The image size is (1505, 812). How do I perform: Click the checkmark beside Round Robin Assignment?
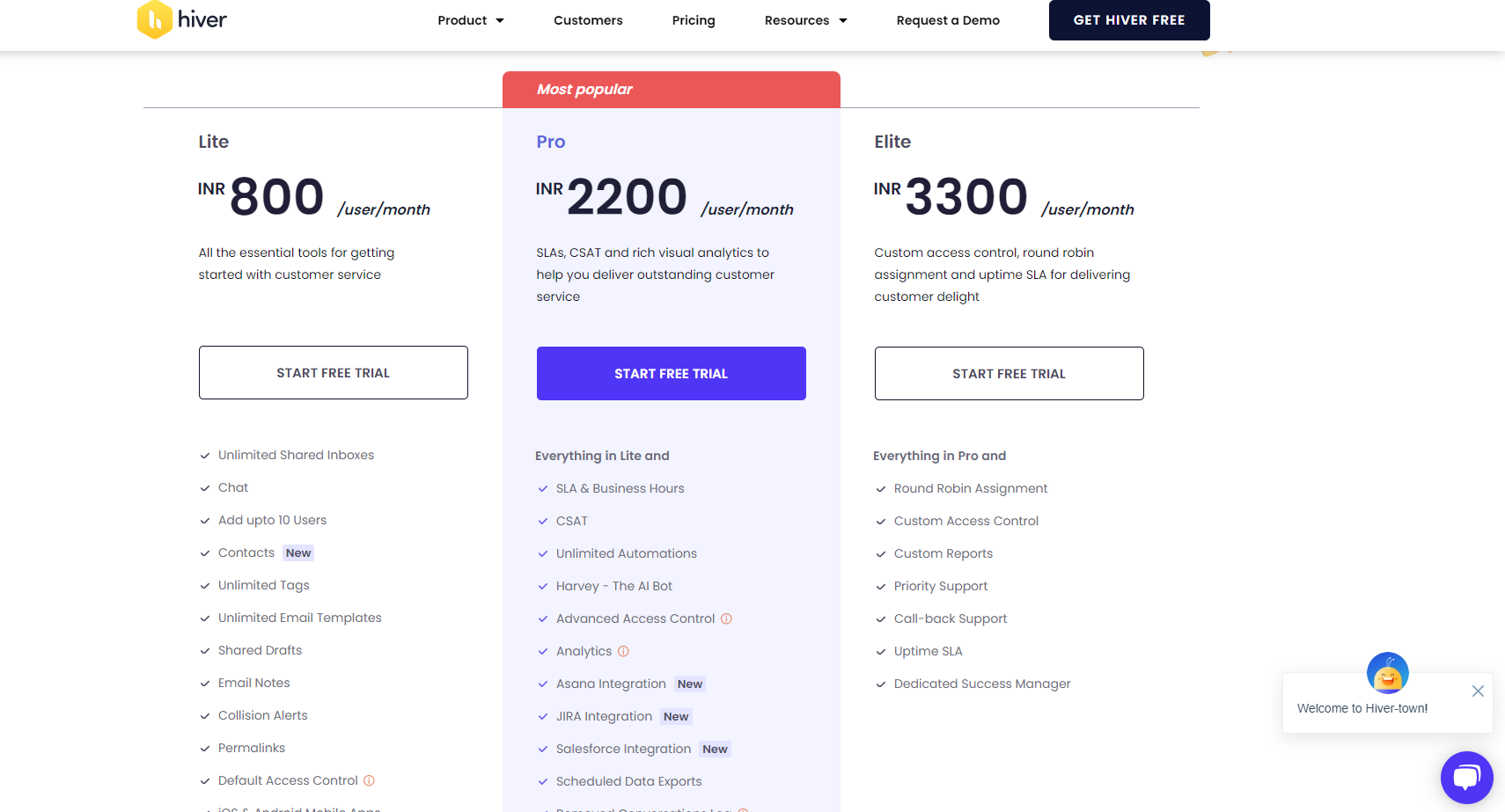tap(881, 489)
